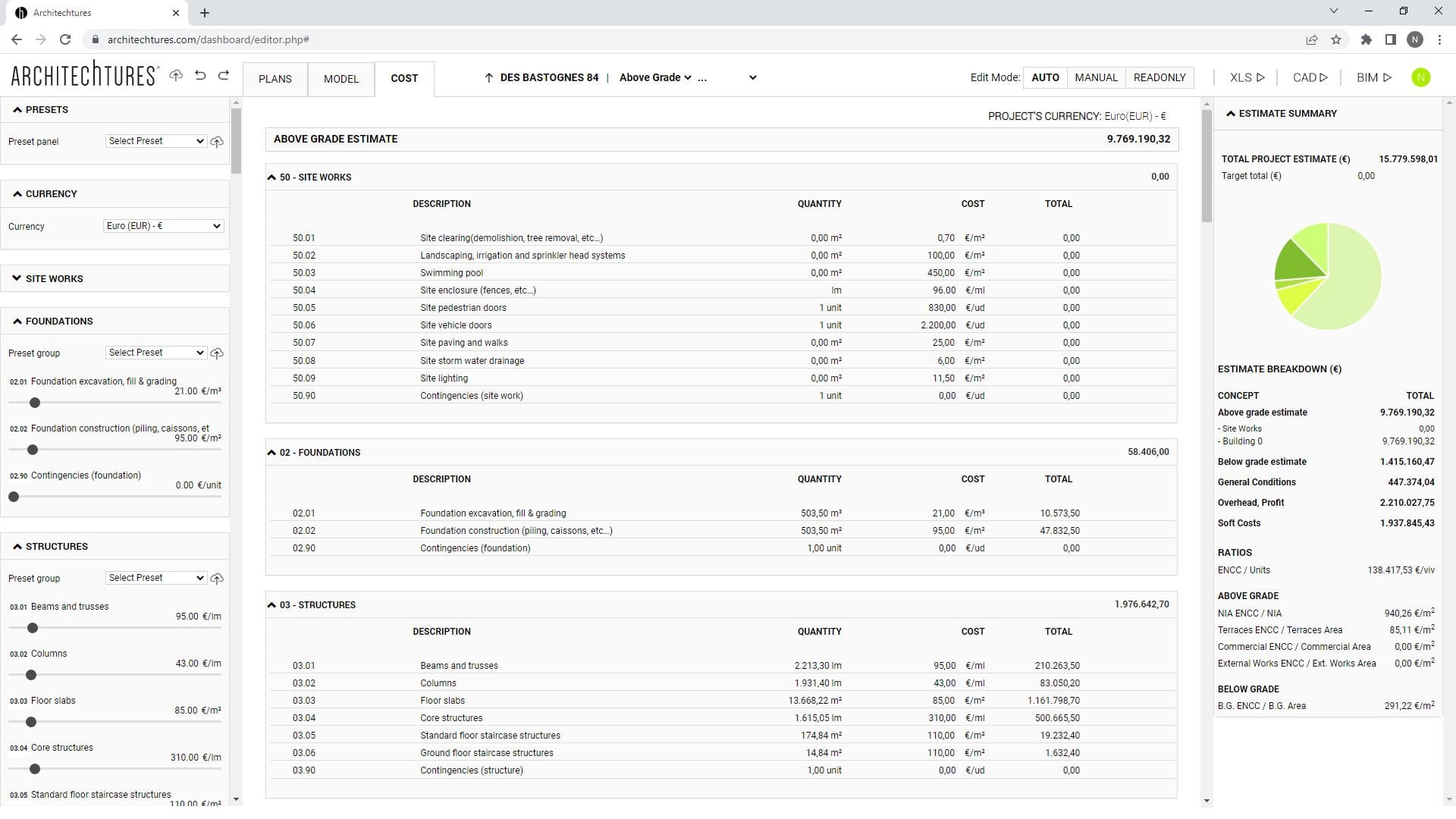Click the Contingencies (structure) line item 03.90
Image resolution: width=1456 pixels, height=819 pixels.
tap(472, 770)
